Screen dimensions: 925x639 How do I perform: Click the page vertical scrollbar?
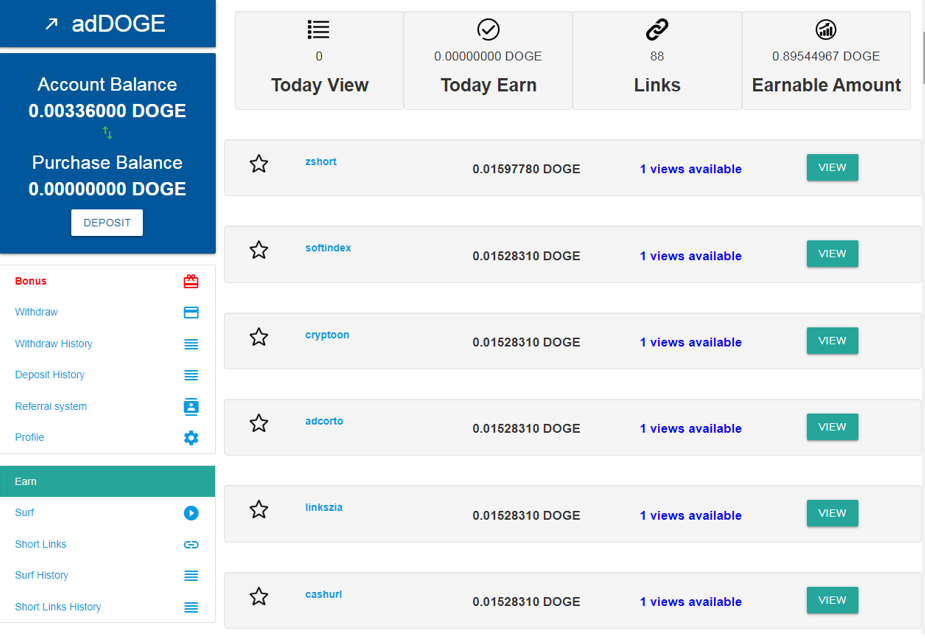(923, 59)
